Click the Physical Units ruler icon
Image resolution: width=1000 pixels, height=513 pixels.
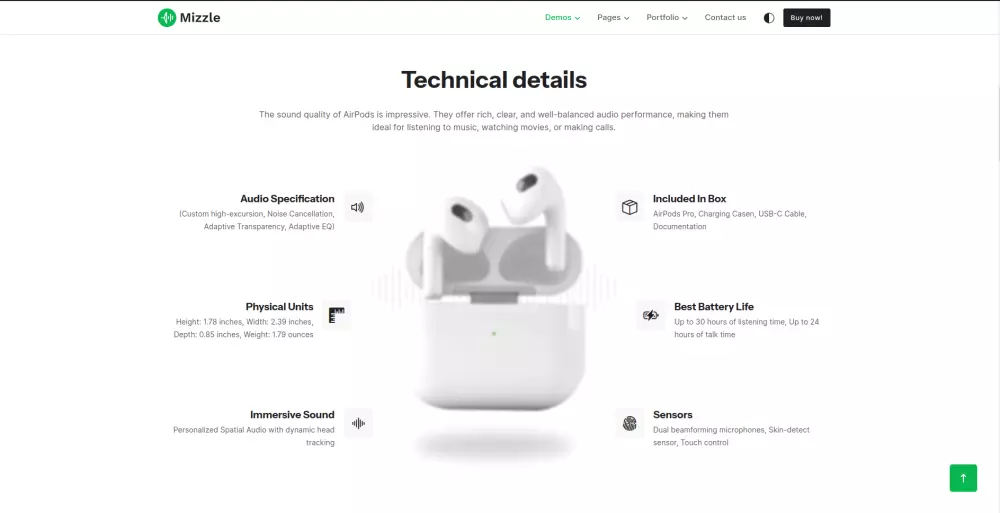pos(337,315)
